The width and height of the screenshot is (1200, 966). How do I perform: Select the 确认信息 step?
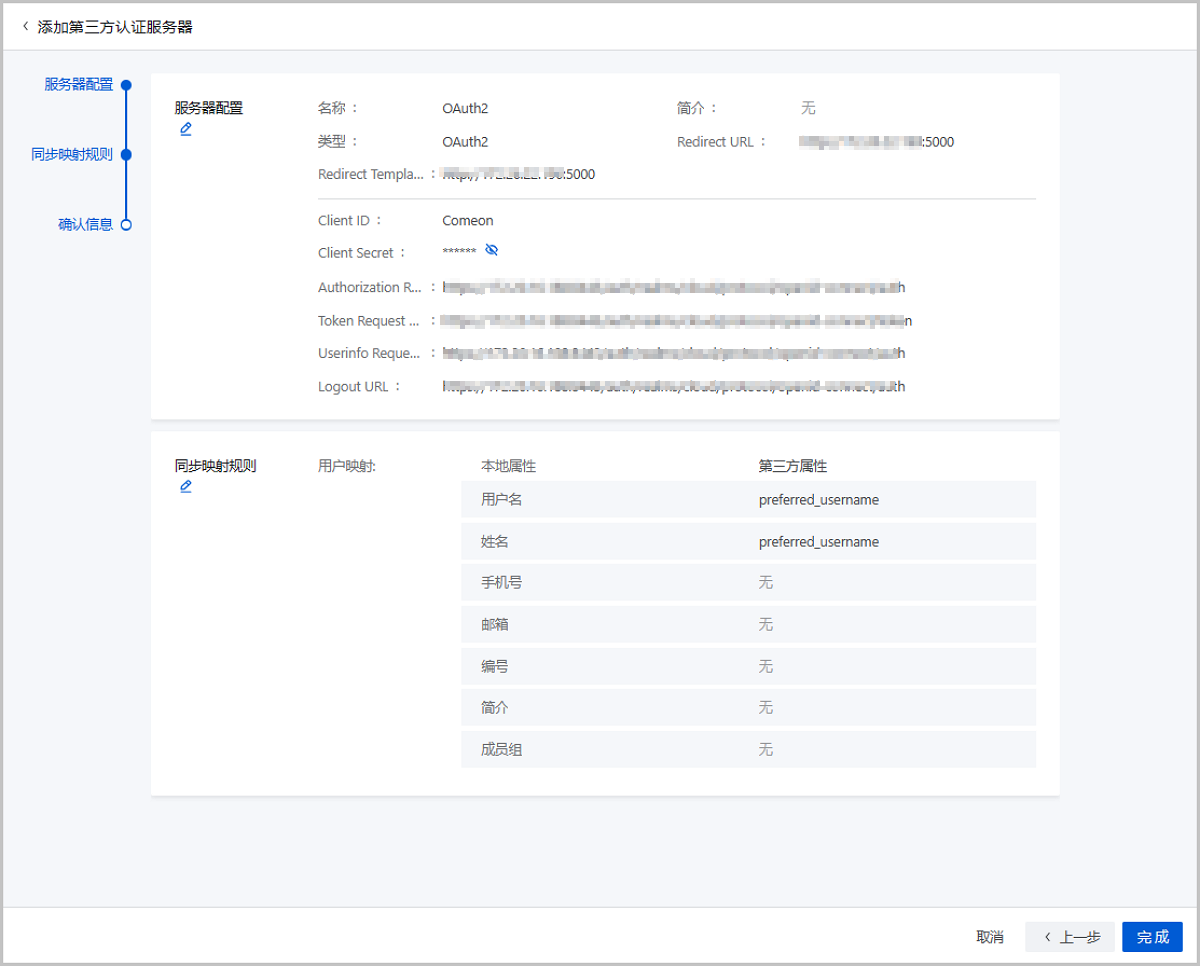[x=85, y=225]
